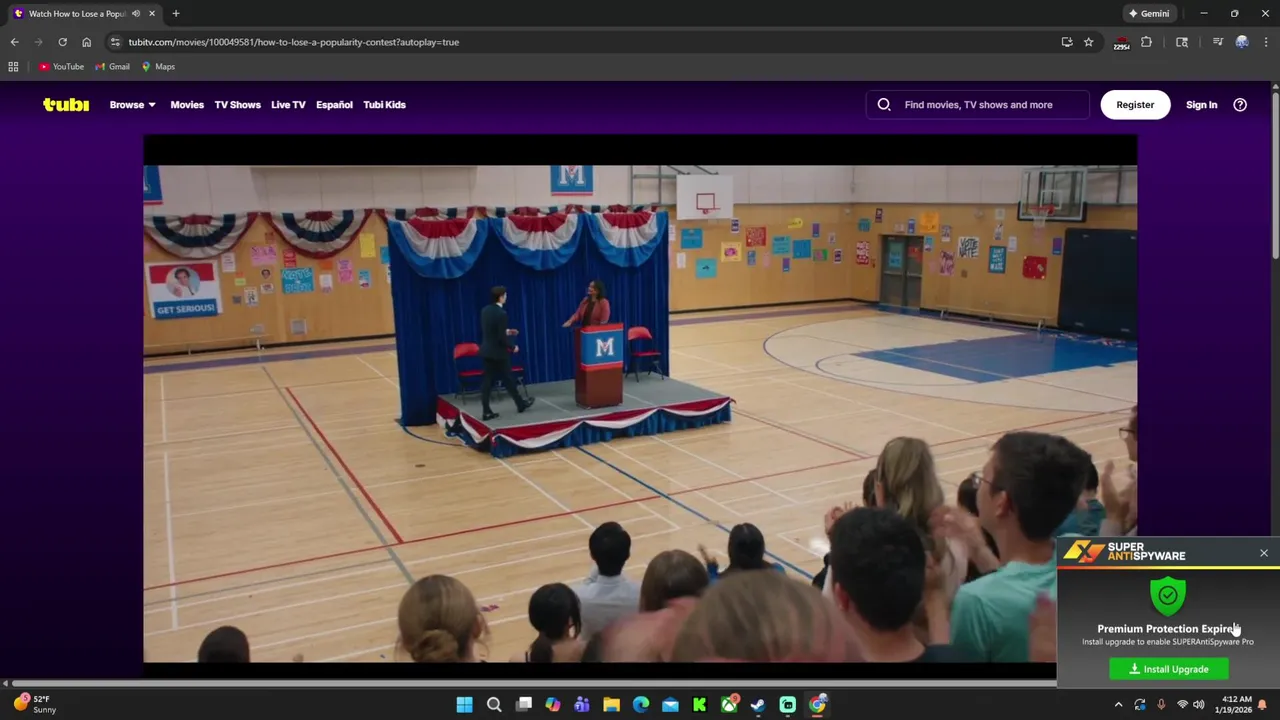Screen dimensions: 1280x720
Task: Close the SUPERAntiSpyware popup
Action: click(1264, 553)
